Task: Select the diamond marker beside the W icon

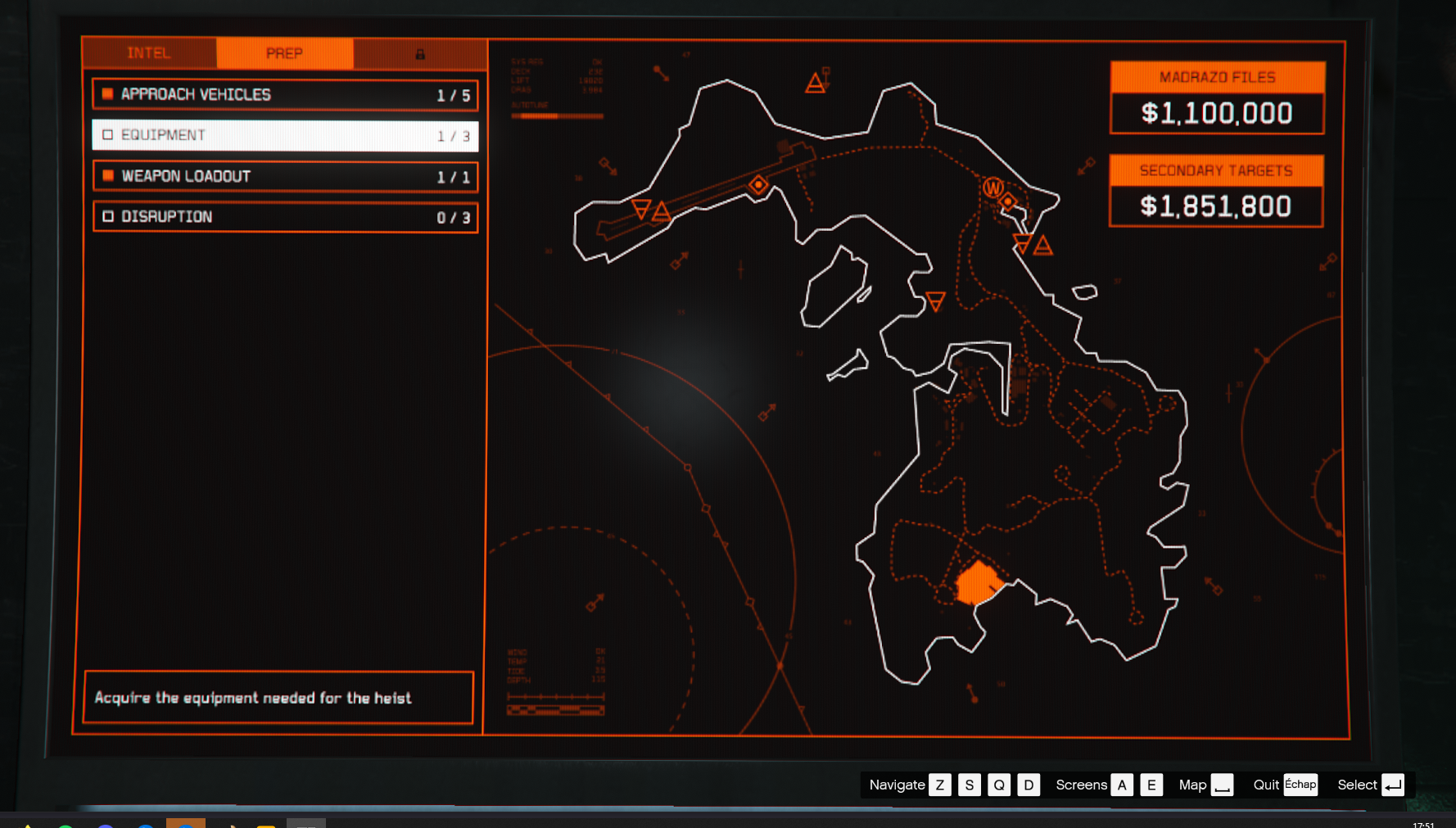Action: coord(1009,201)
